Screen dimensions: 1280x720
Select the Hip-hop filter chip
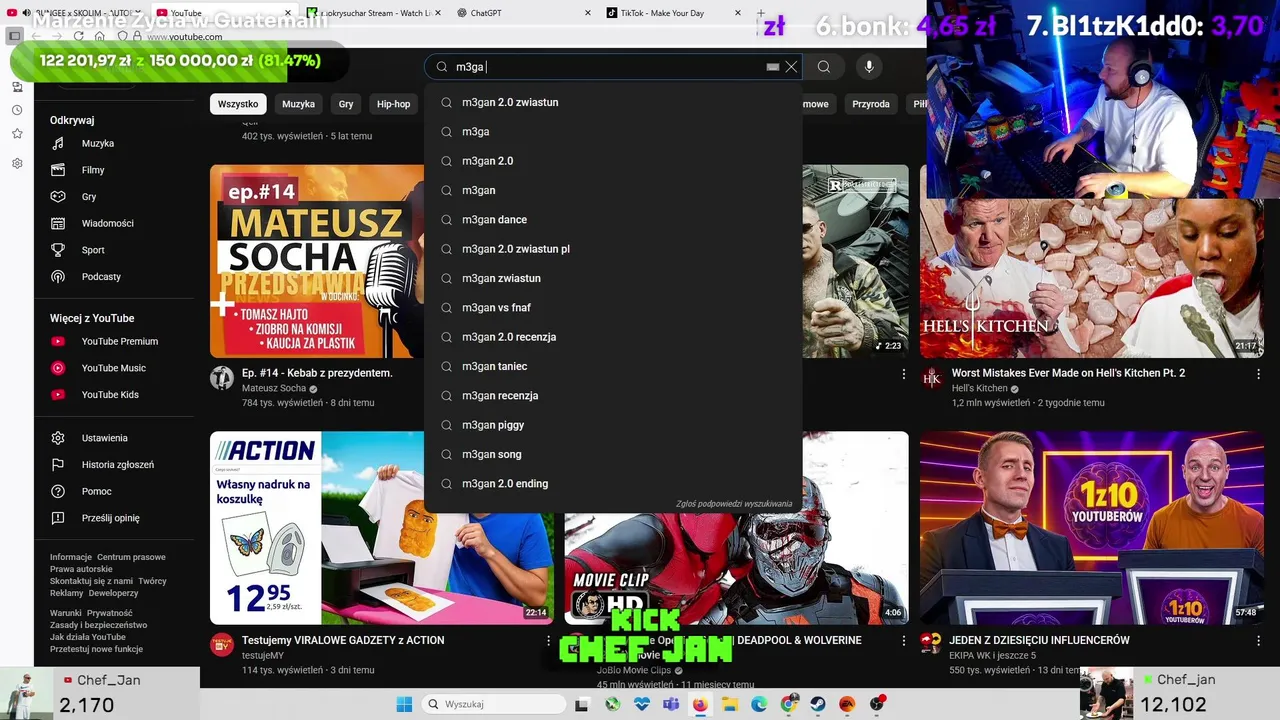[393, 104]
